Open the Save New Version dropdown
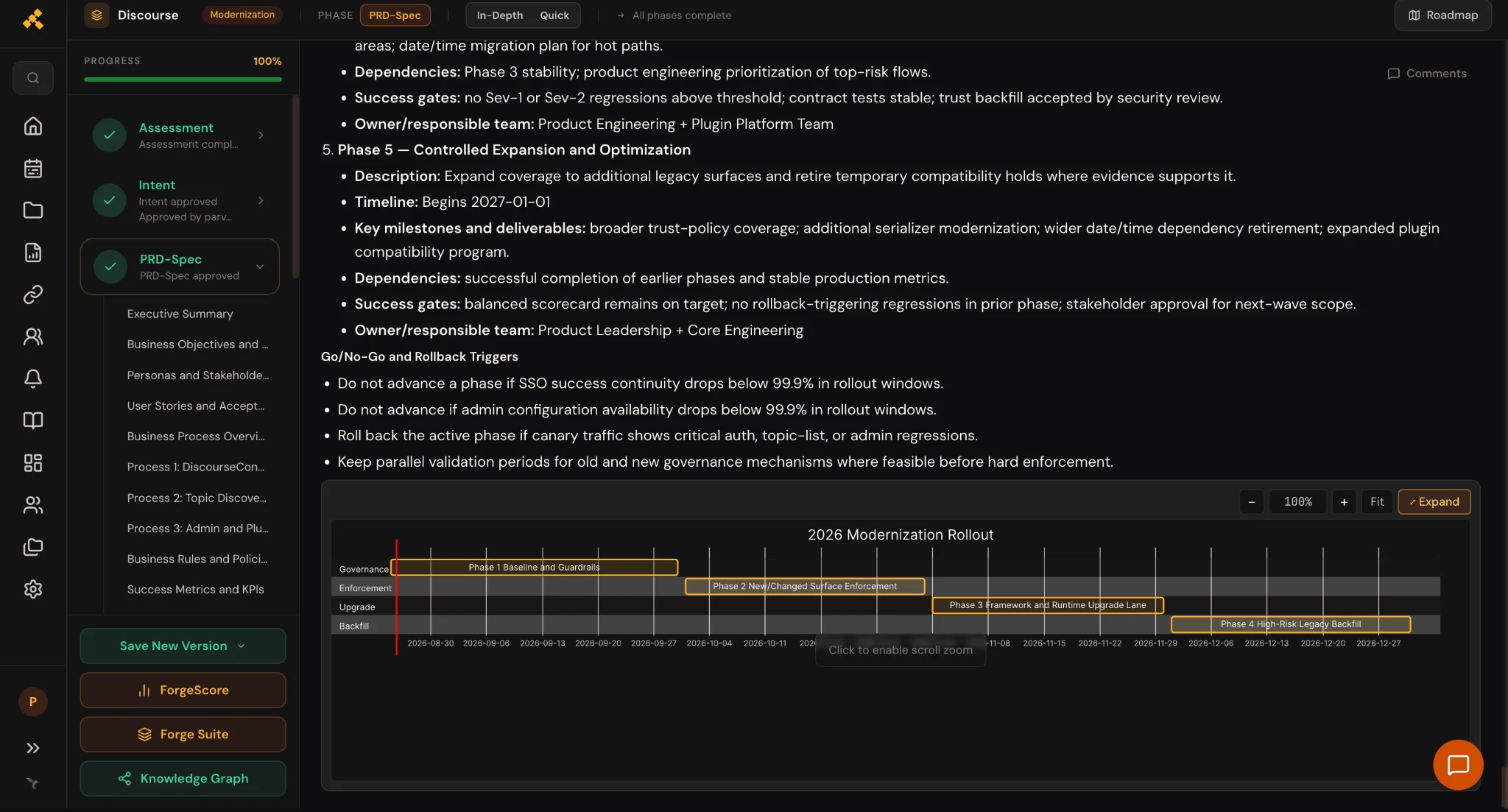 183,646
